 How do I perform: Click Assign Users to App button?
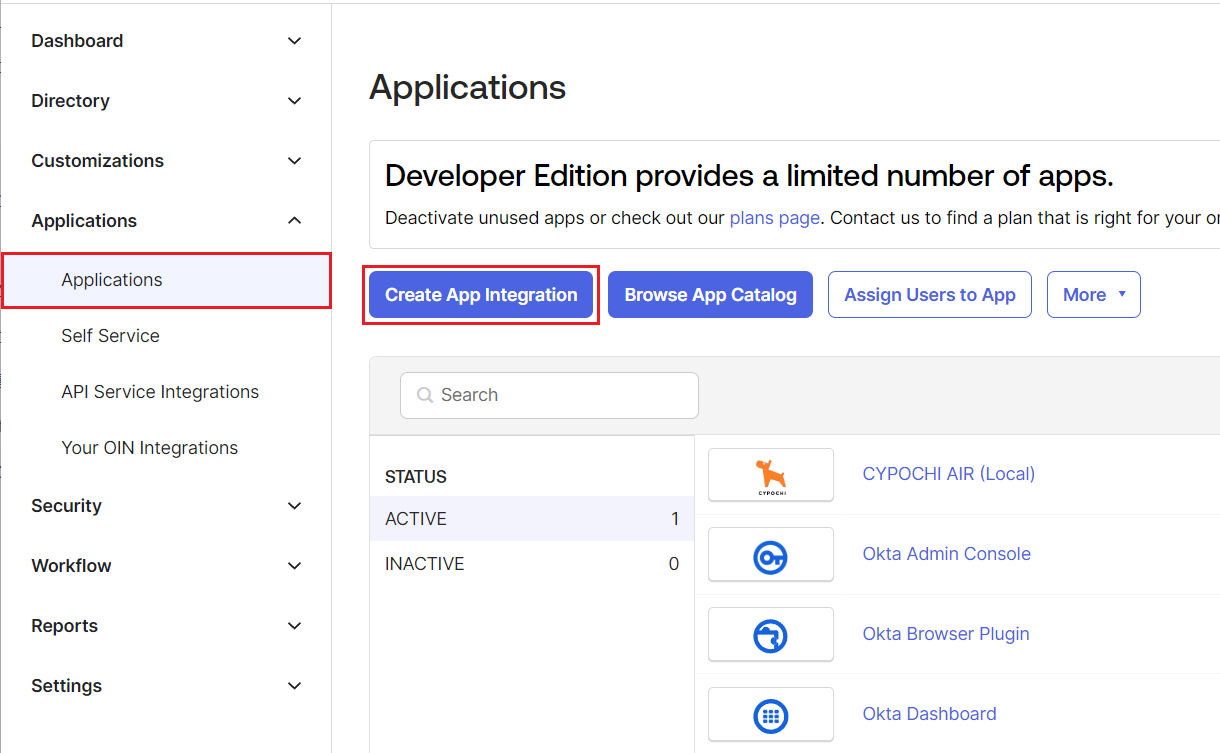click(930, 295)
